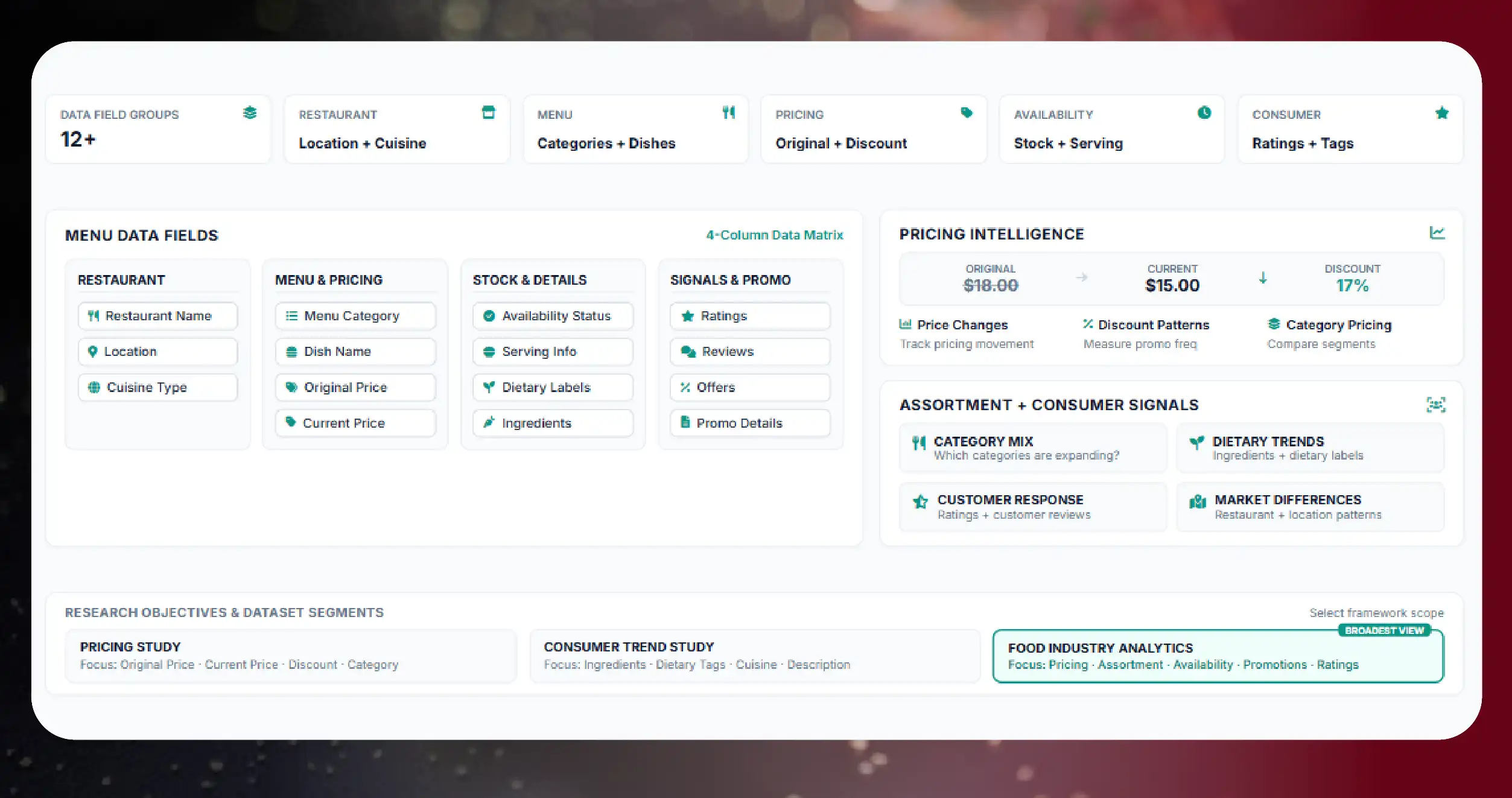Click the burger icon beside Dish Name
Viewport: 1512px width, 798px height.
291,352
